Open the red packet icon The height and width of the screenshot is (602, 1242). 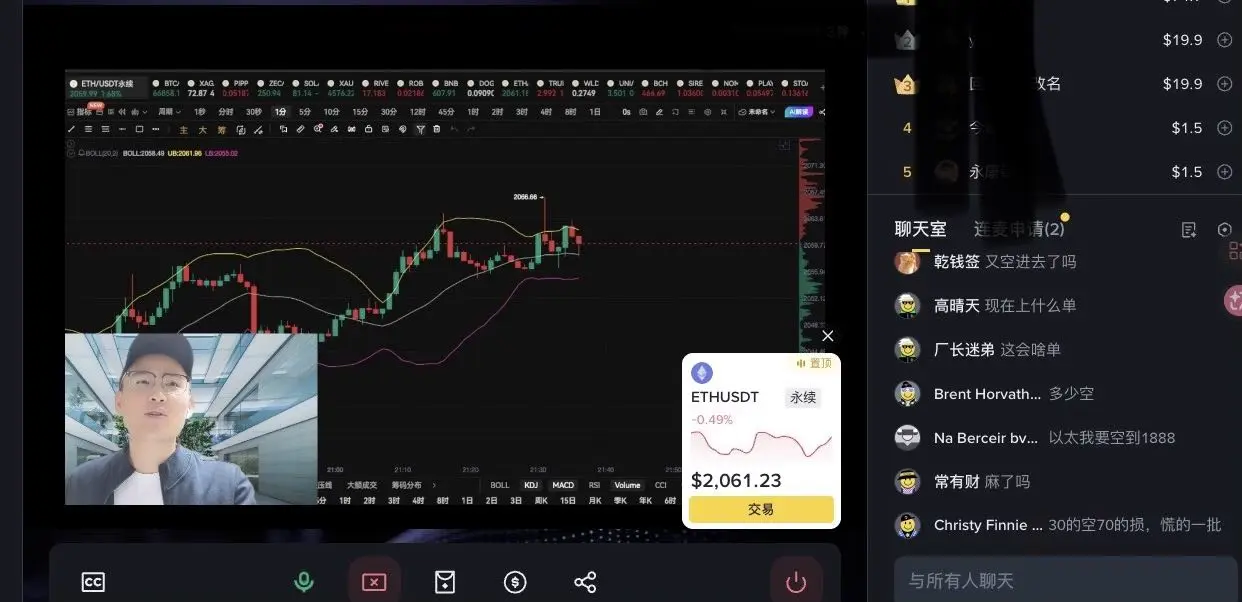click(x=445, y=582)
